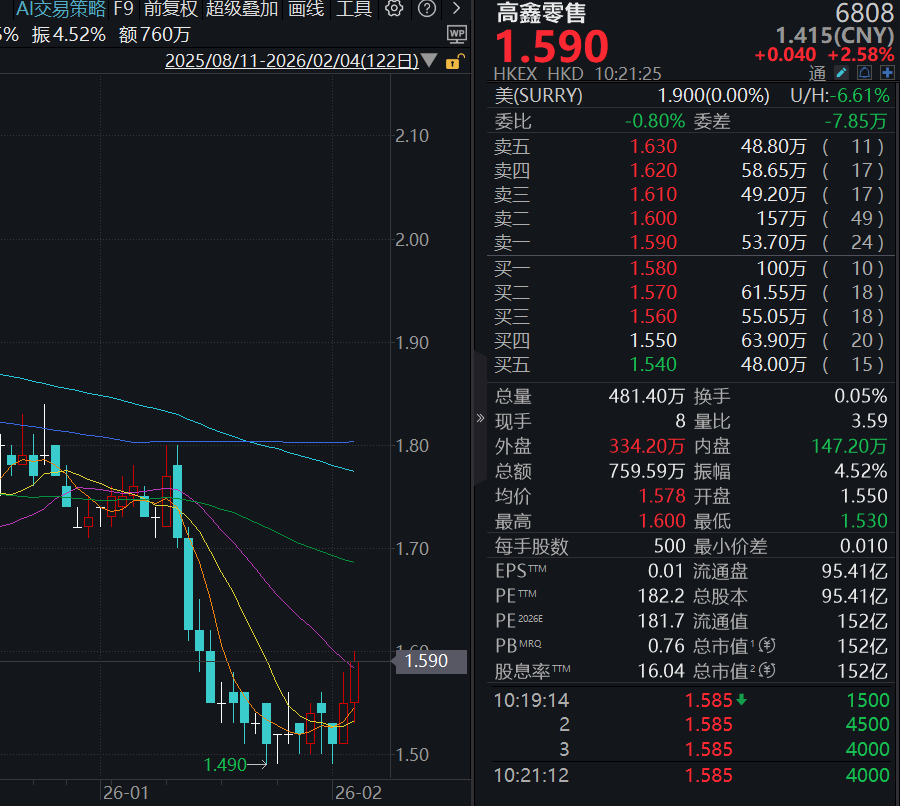Click the orange lock icon near date range
The width and height of the screenshot is (900, 806).
[452, 62]
